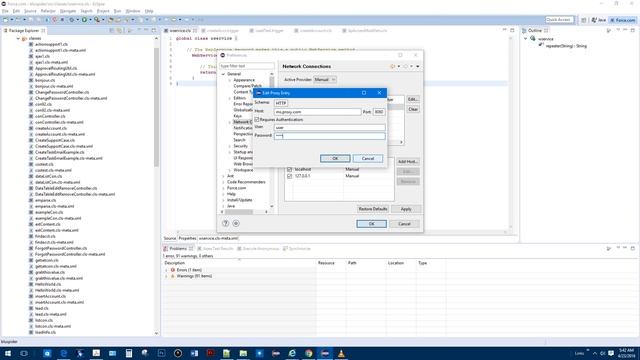Viewport: 640px width, 360px height.
Task: Maximize the Package Explorer view
Action: [x=154, y=31]
